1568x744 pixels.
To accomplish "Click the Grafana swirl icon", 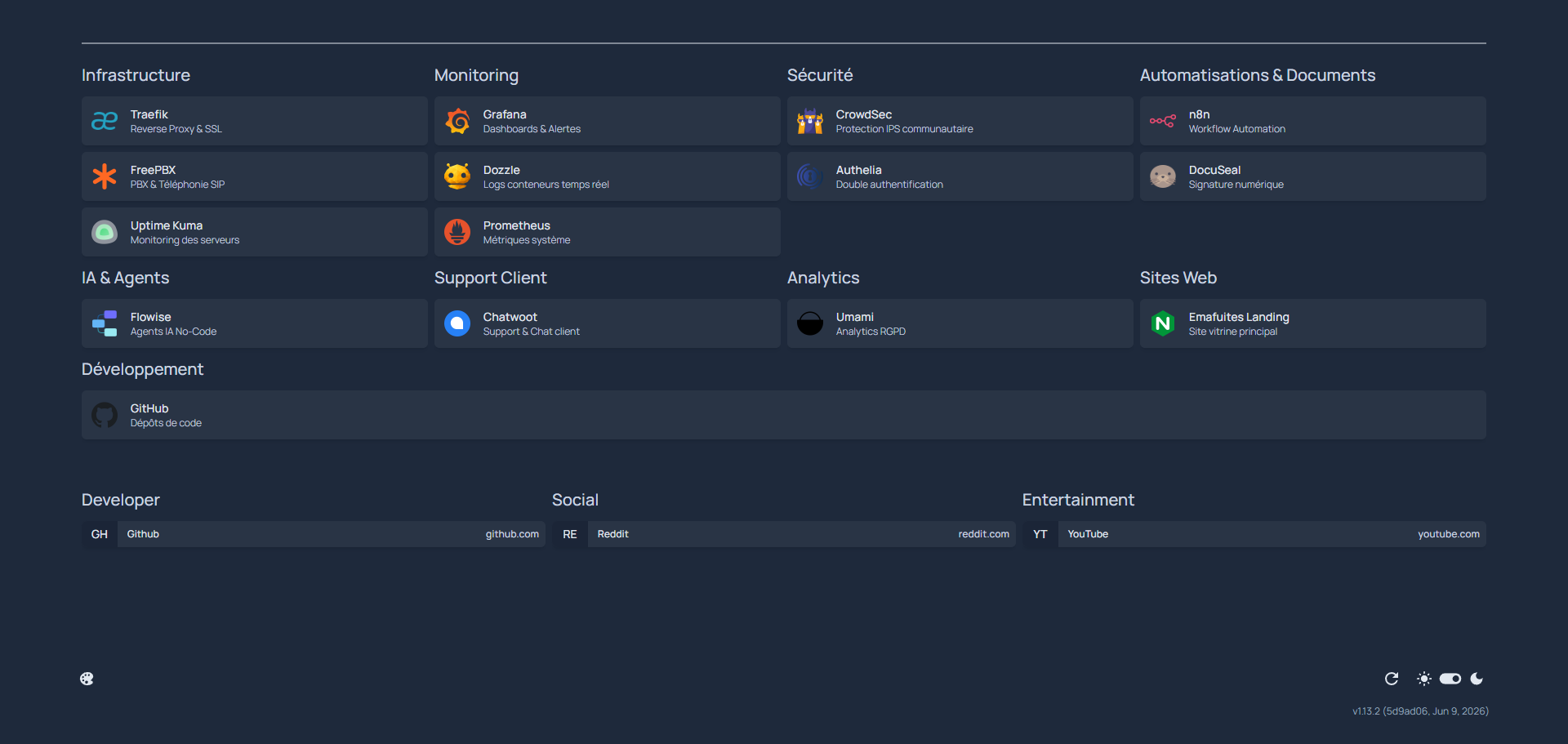I will (x=457, y=121).
